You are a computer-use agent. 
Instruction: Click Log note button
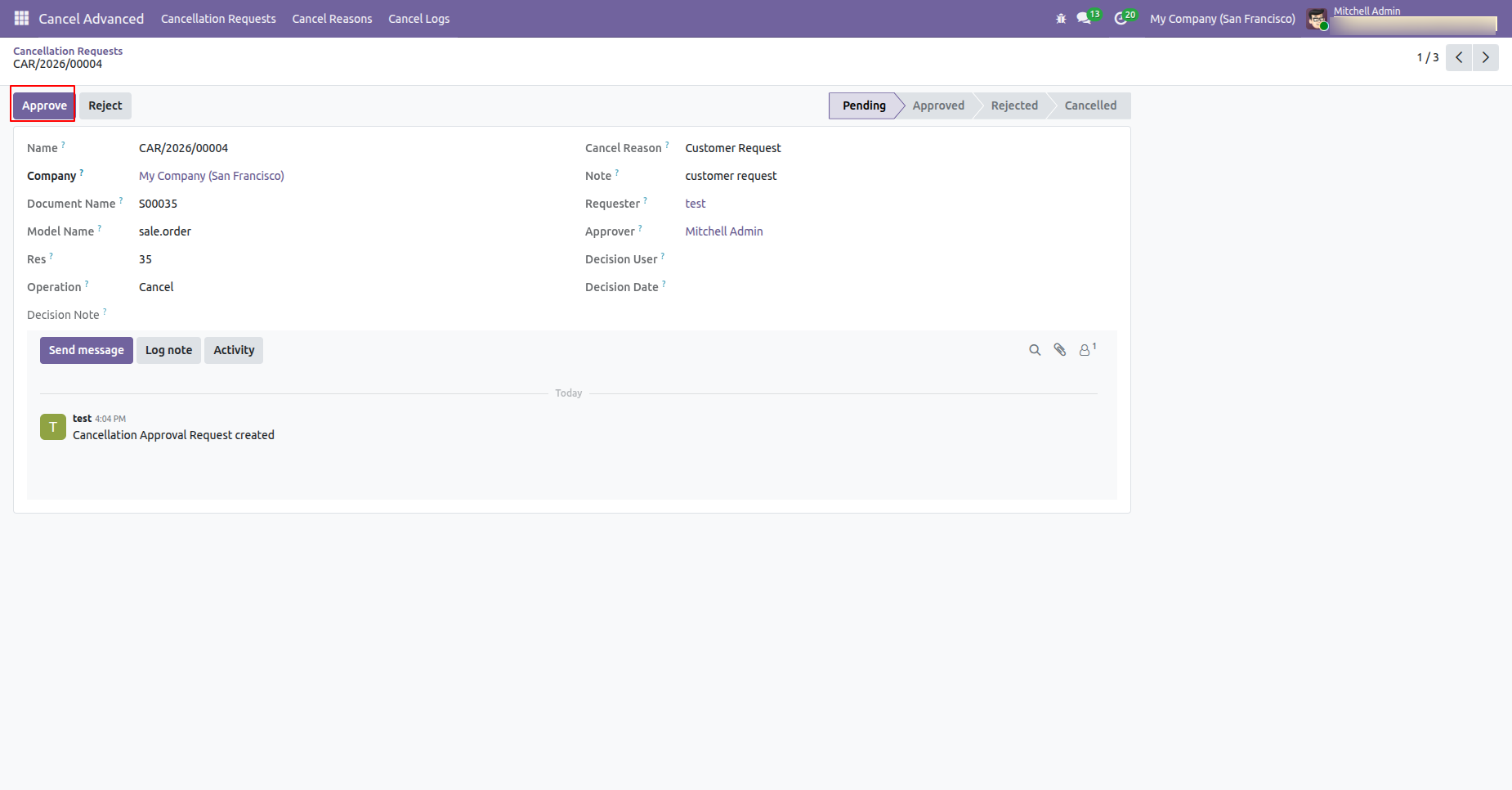click(168, 350)
